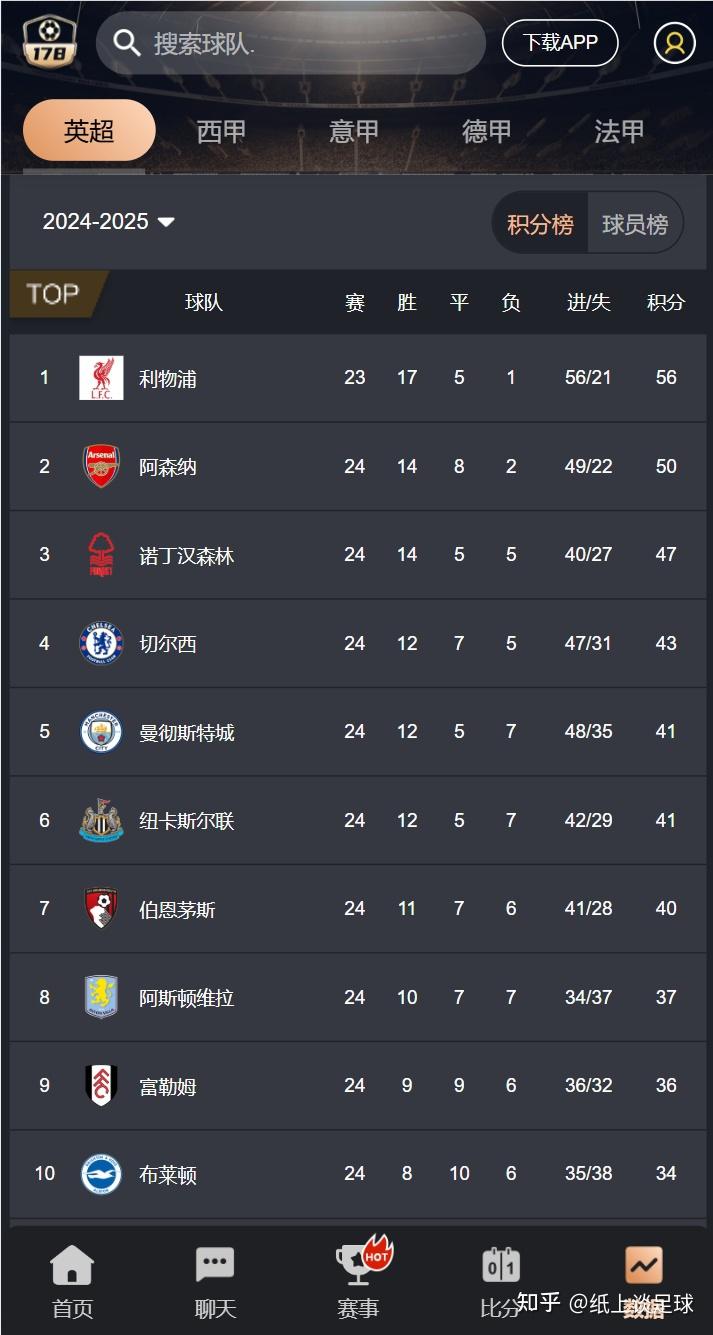Click the Manchester City club crest
The width and height of the screenshot is (713, 1335).
tap(101, 732)
